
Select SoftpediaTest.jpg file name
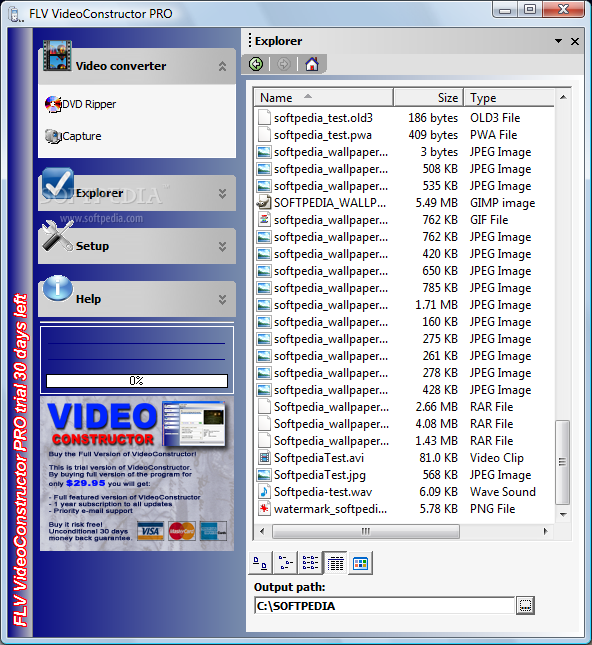click(320, 475)
